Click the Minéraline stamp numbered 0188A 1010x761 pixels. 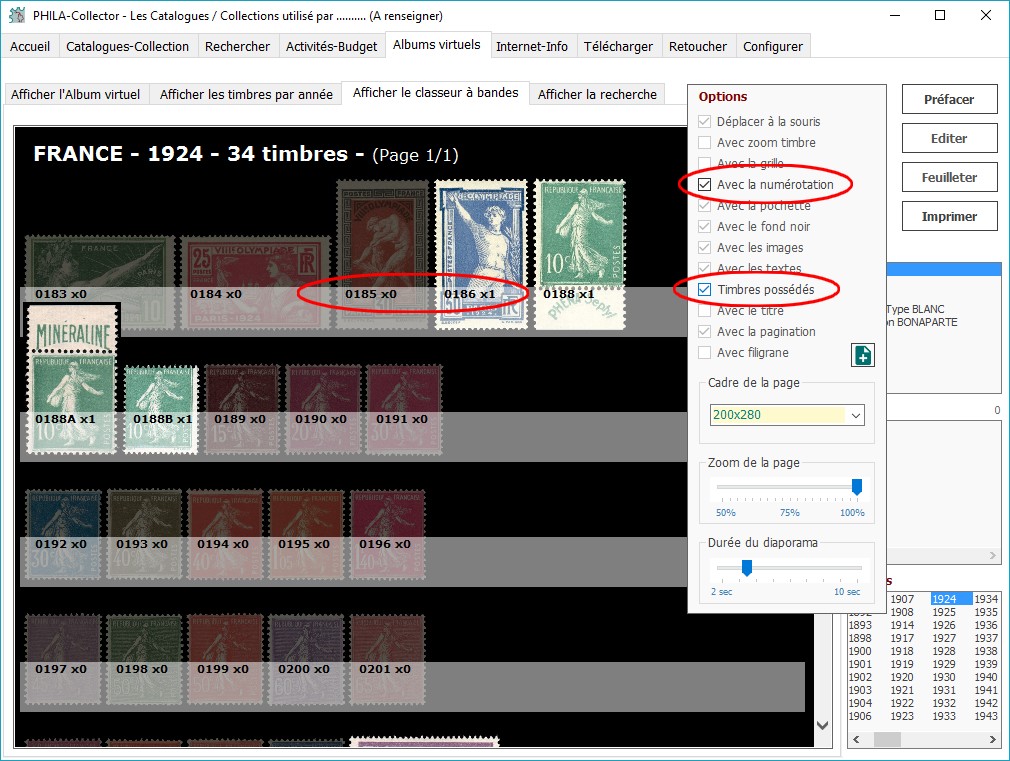click(71, 378)
